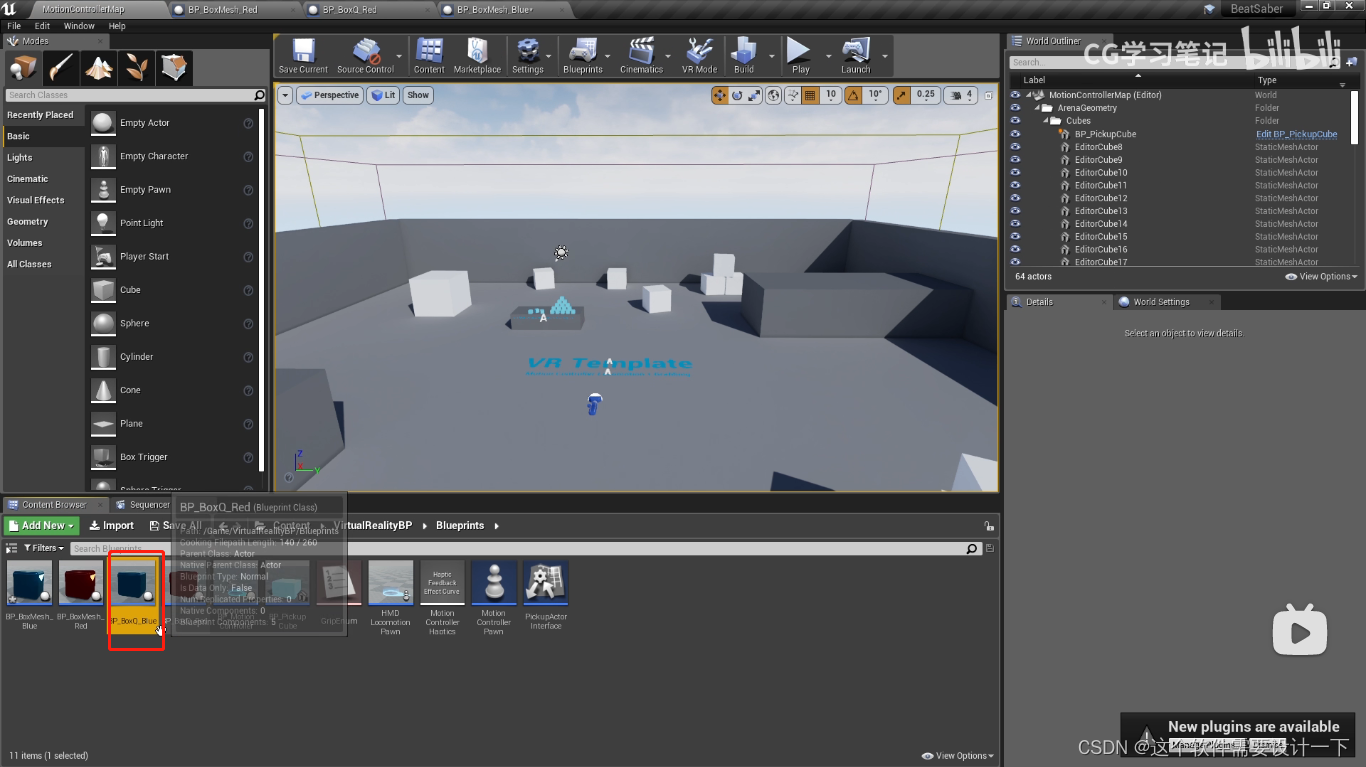Click the Content Browser lock icon
1366x767 pixels.
989,525
